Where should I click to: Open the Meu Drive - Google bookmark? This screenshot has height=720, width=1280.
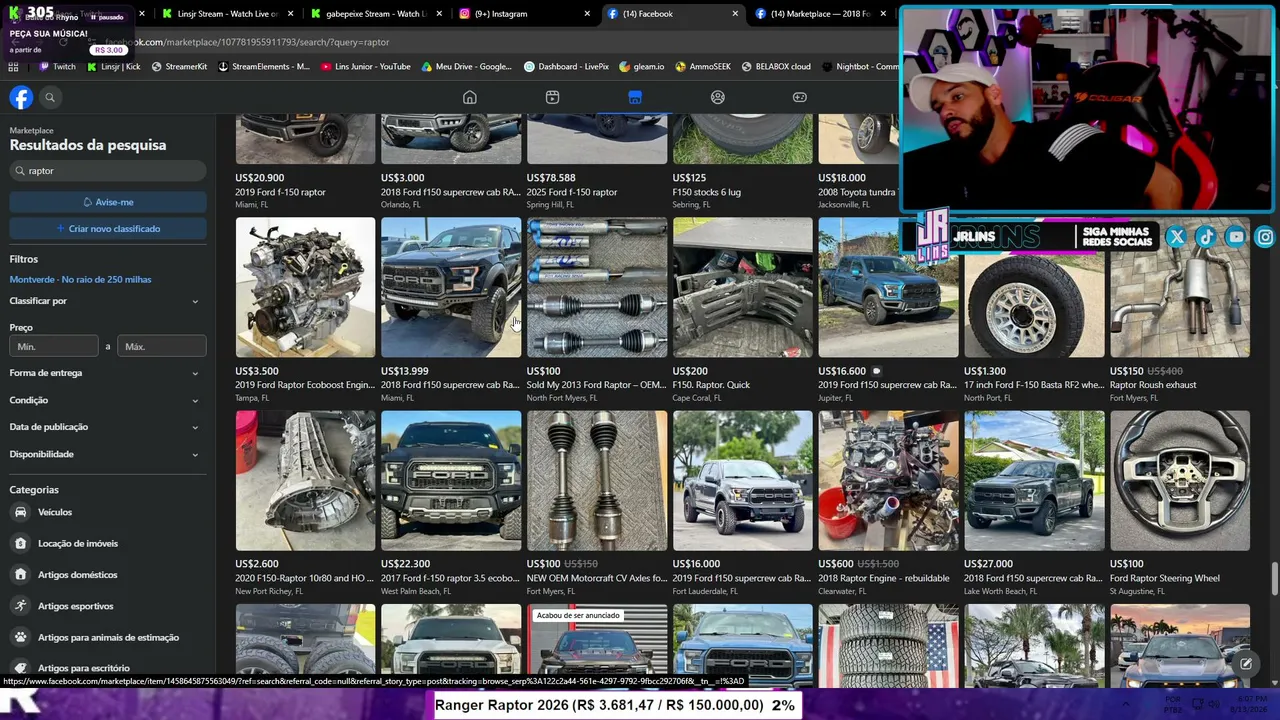click(x=467, y=67)
